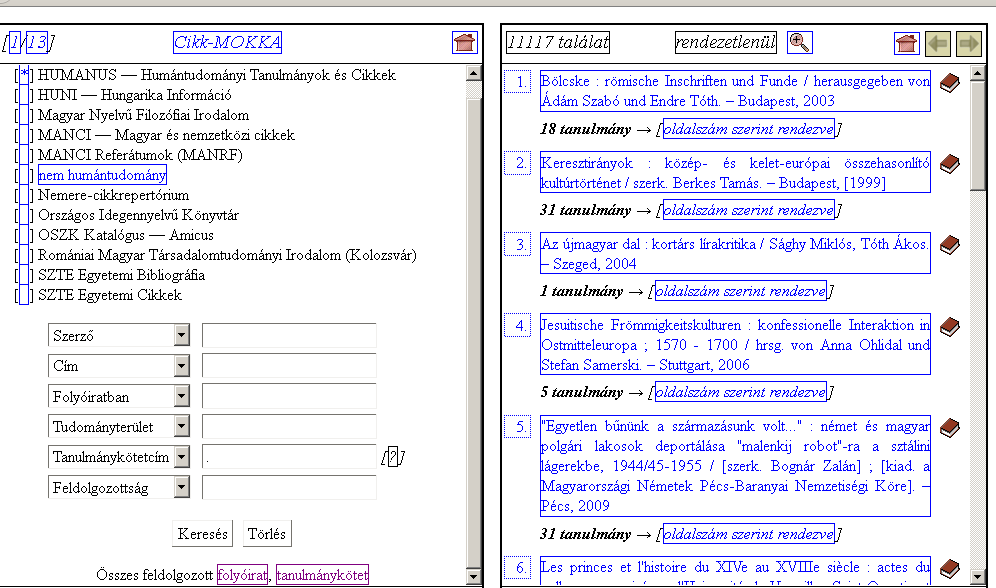
Task: Sort "Egyetlen bűnünk" 31 tanulmány by page number
Action: [748, 534]
